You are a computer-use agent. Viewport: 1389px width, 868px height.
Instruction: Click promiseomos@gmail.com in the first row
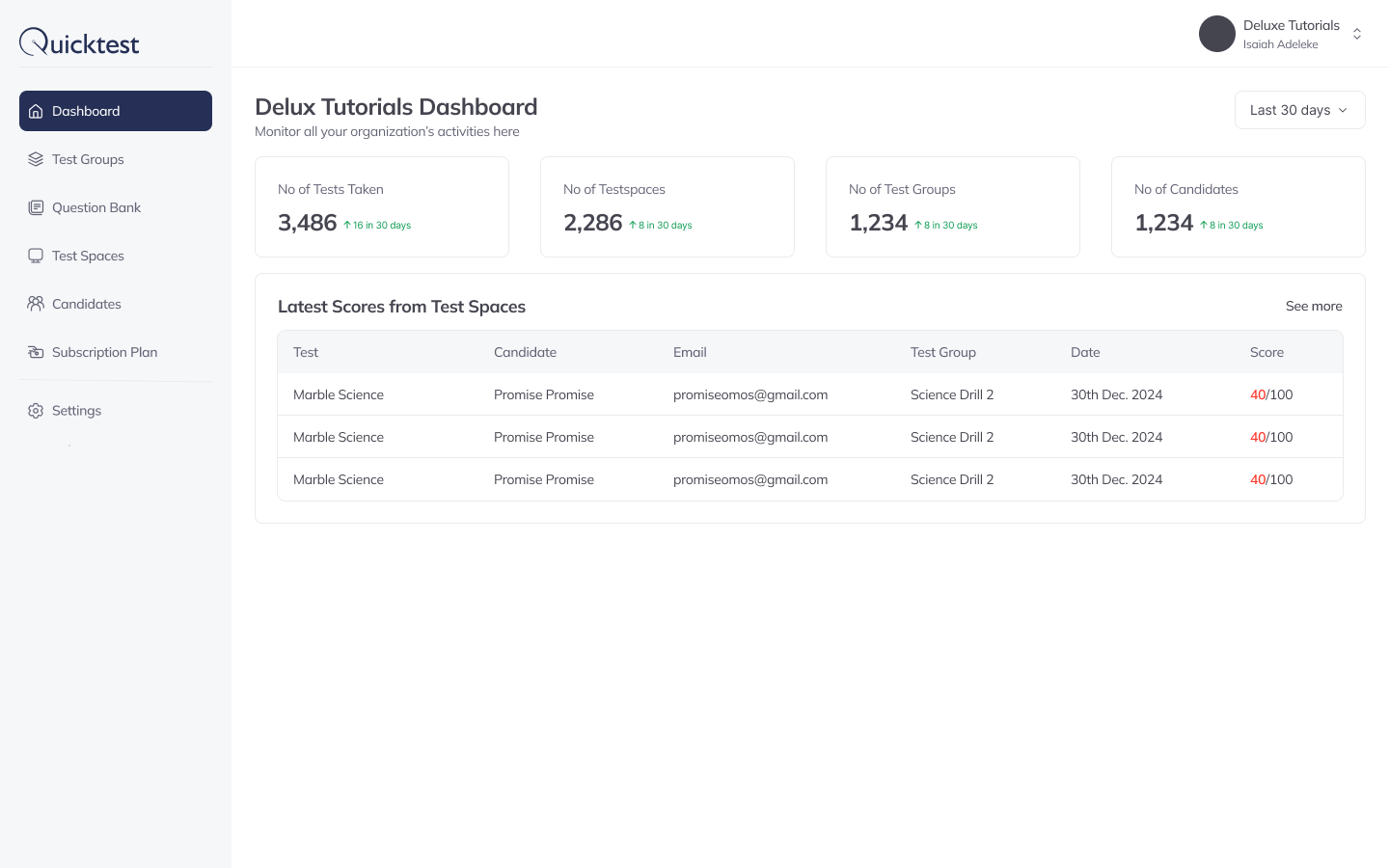750,394
